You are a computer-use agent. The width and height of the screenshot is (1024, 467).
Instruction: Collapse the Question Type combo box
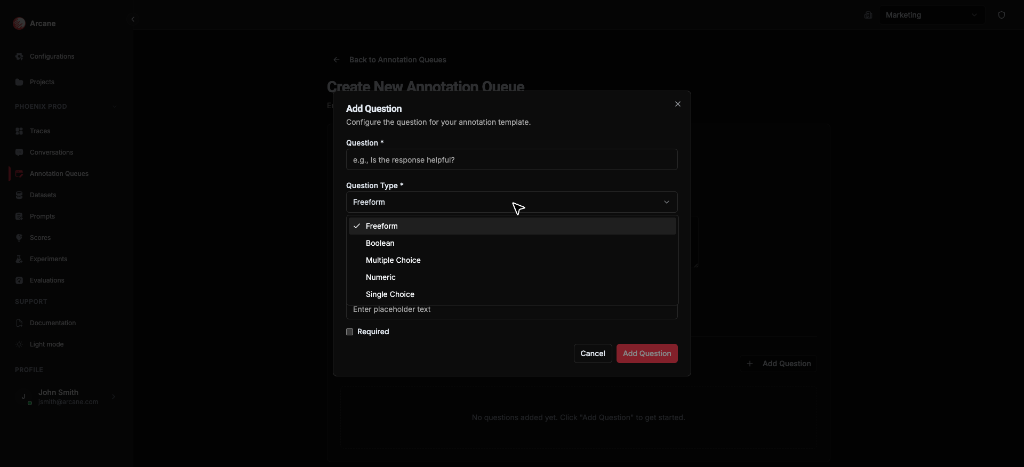[511, 202]
